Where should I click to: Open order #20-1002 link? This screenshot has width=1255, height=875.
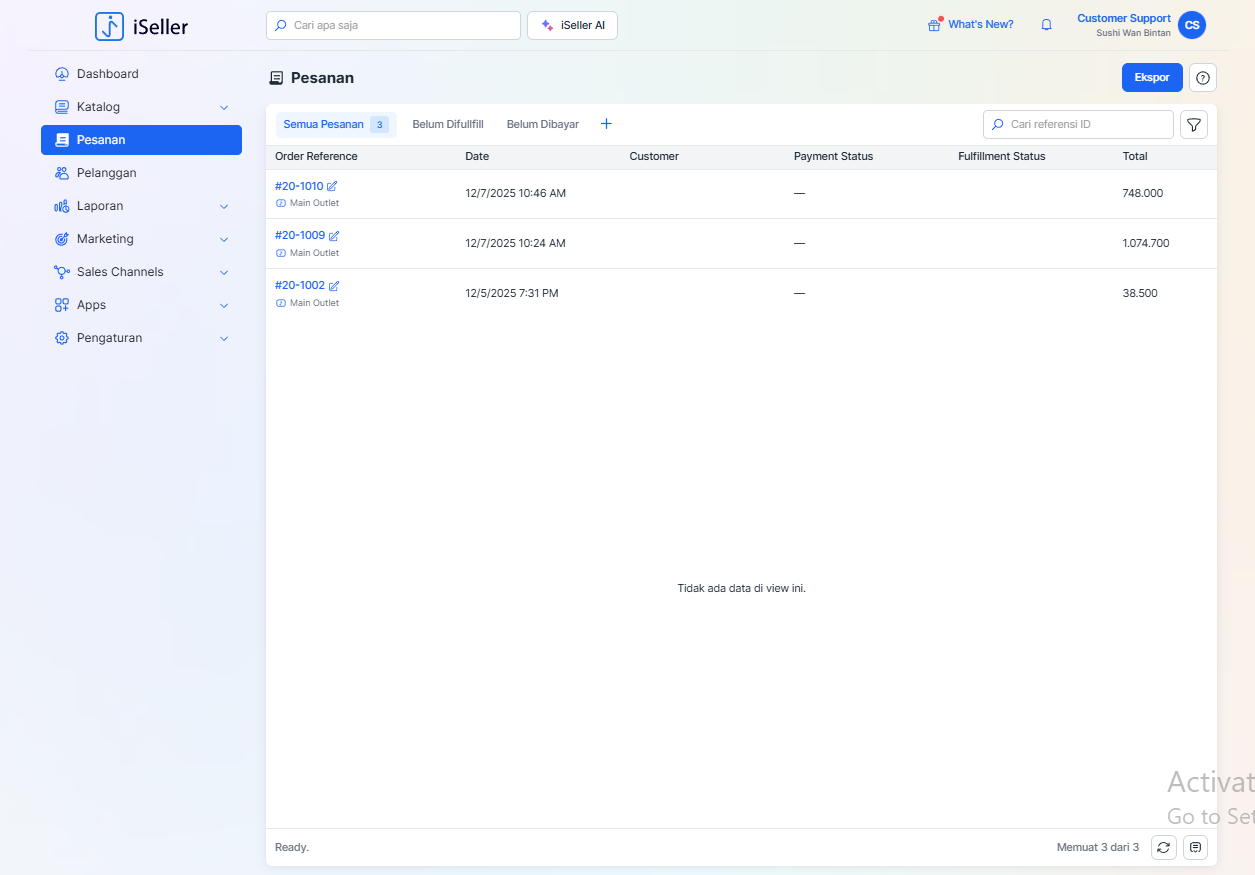(x=299, y=285)
